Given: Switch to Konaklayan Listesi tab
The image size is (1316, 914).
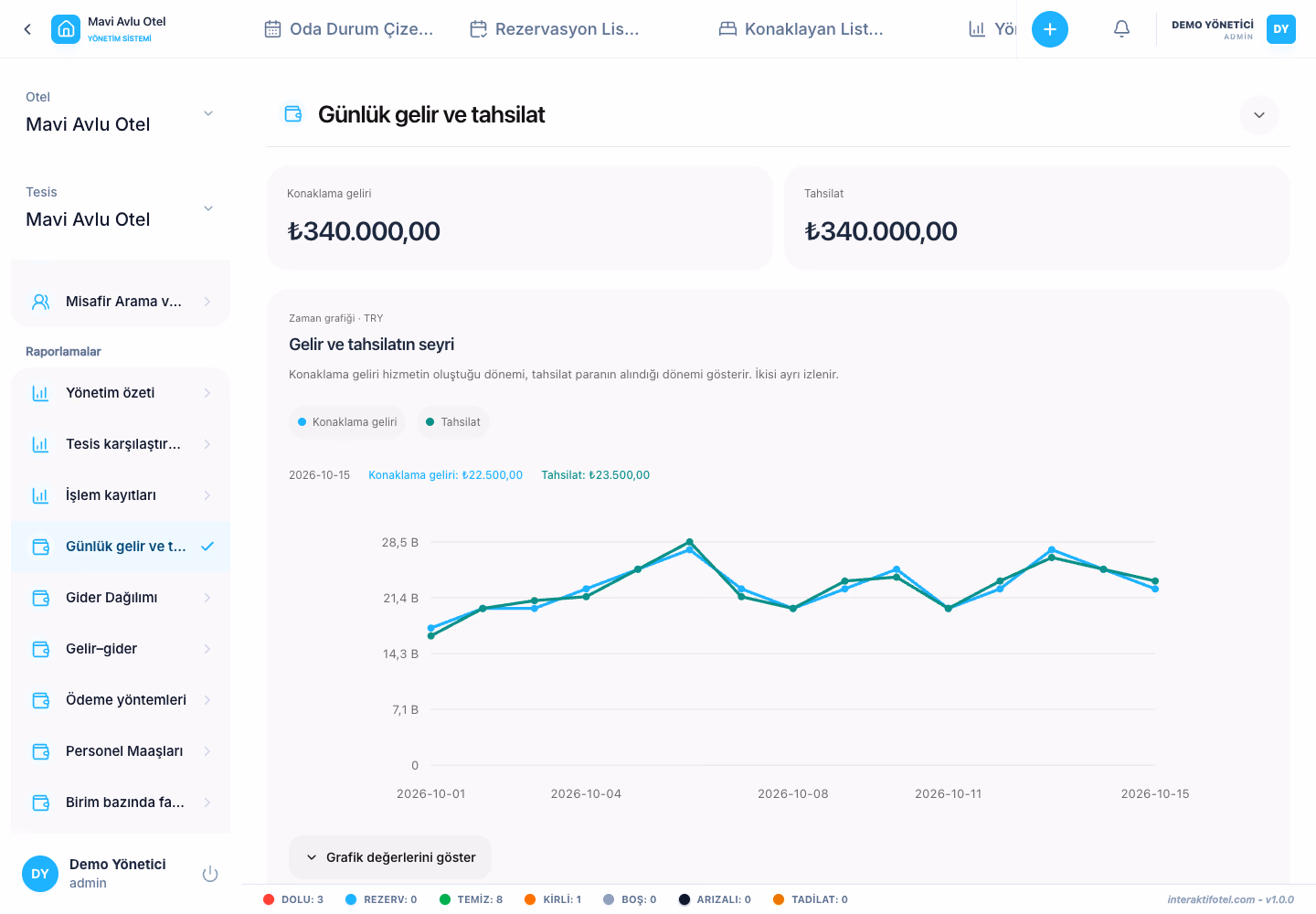Looking at the screenshot, I should coord(801,29).
